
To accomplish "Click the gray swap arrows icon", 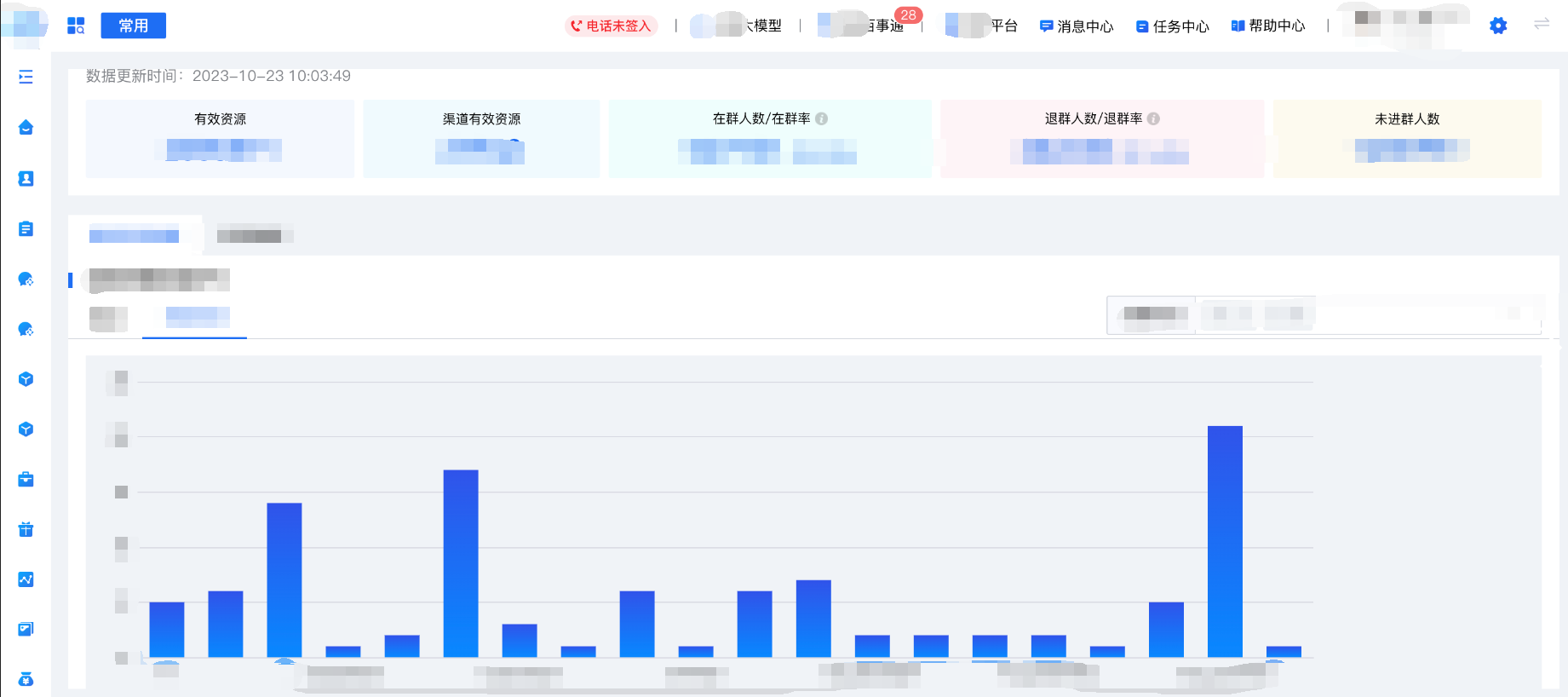I will click(x=1542, y=24).
